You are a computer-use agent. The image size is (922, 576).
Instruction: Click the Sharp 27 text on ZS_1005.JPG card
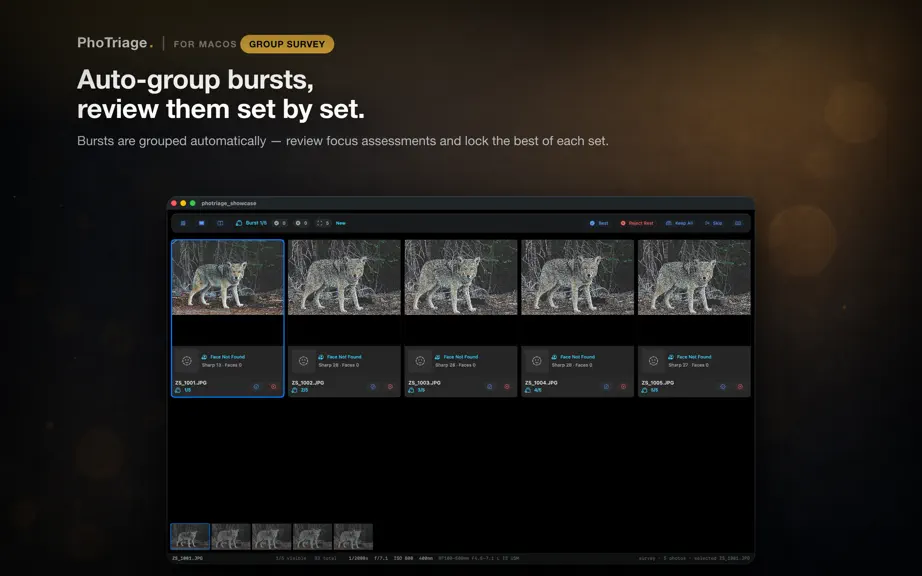pyautogui.click(x=678, y=365)
